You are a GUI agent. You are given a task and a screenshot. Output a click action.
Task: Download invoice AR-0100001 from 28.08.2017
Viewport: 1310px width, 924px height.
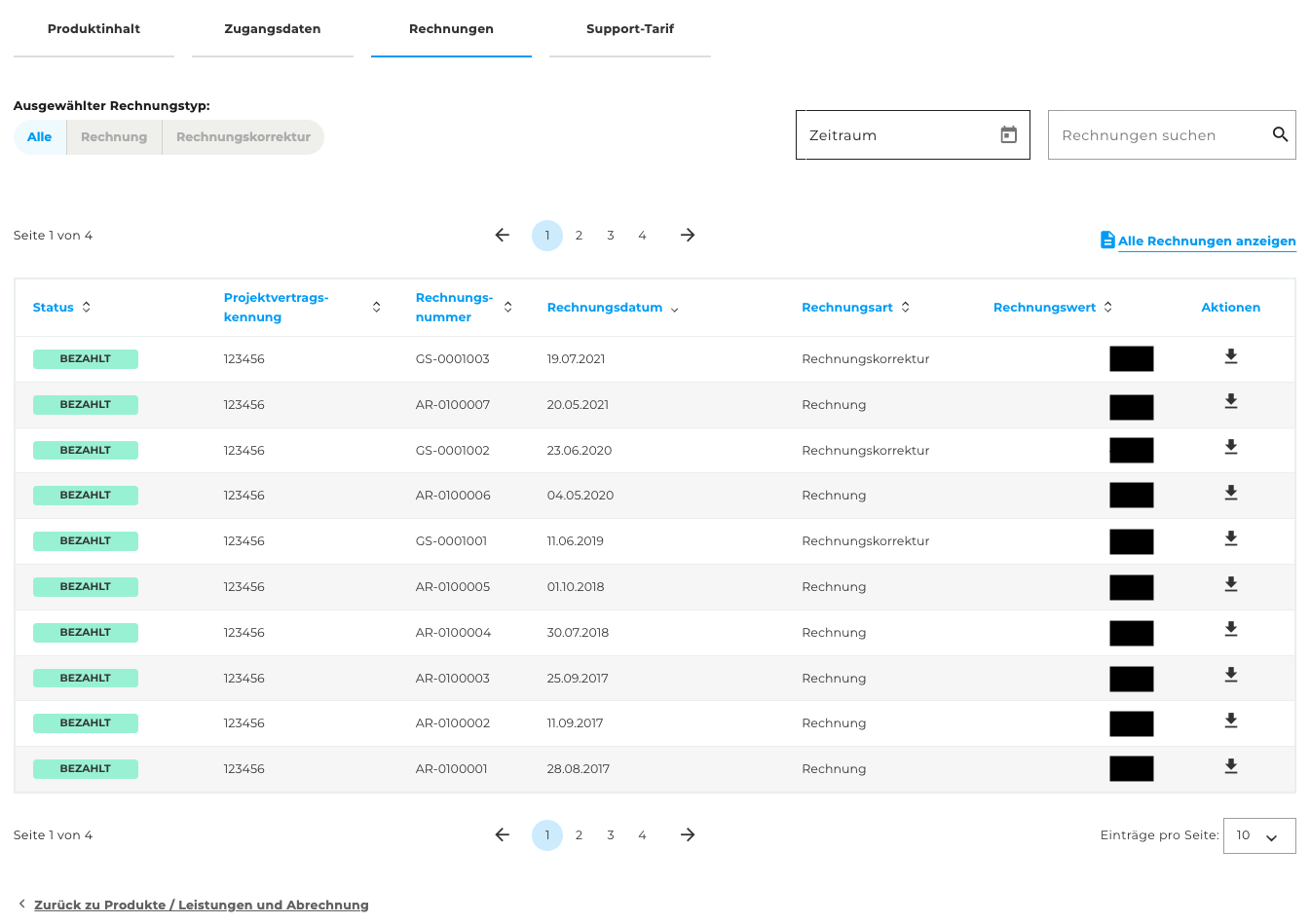[1230, 767]
